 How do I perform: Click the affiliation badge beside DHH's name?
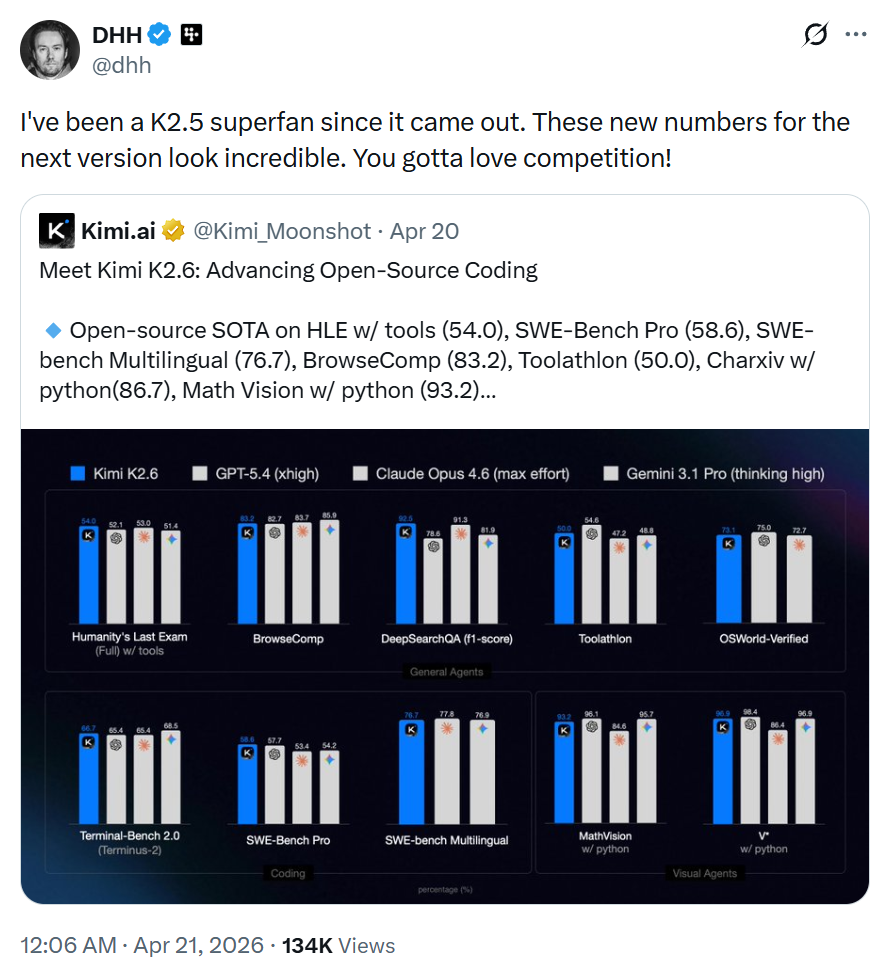point(191,35)
